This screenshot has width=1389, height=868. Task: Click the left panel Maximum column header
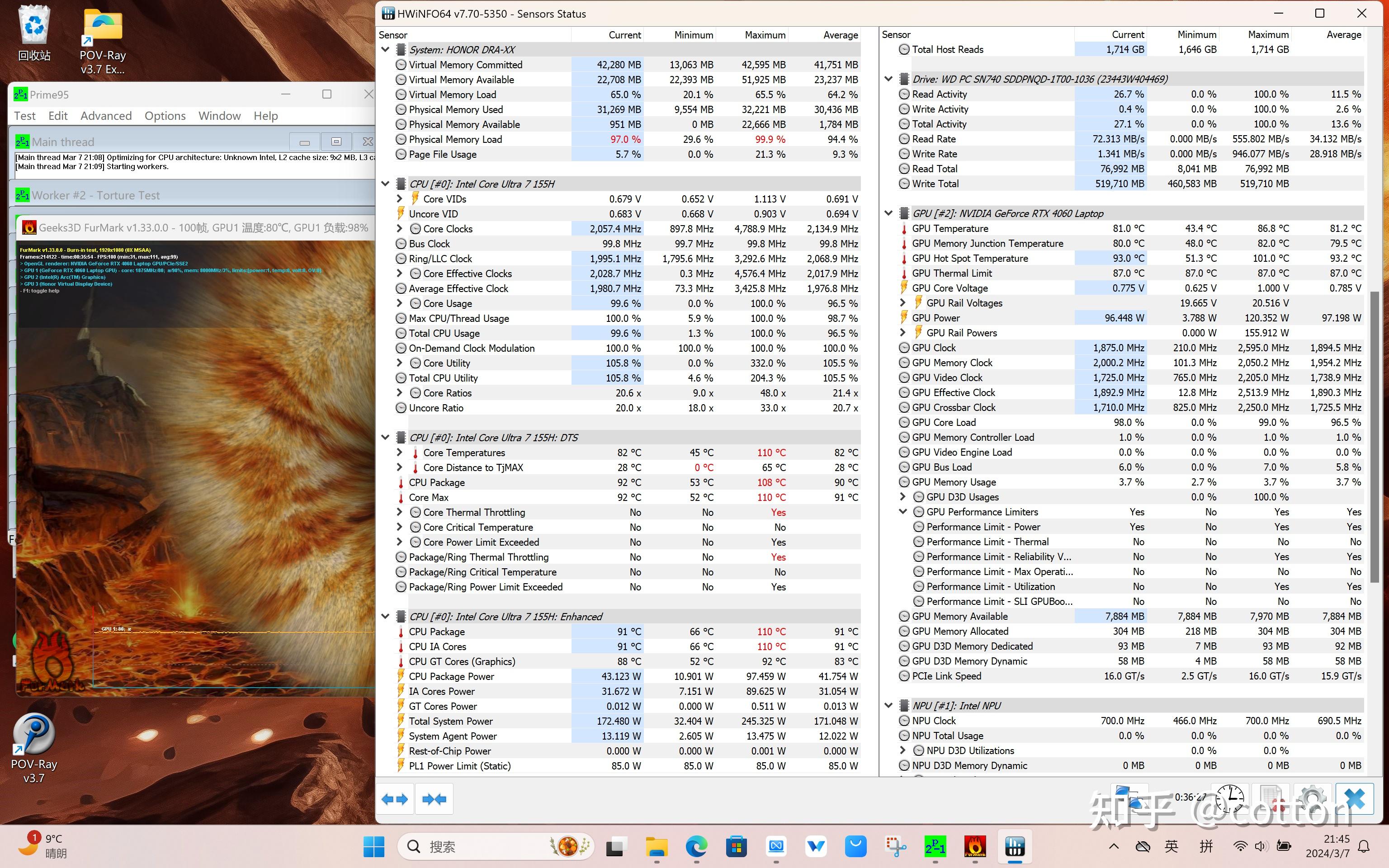(x=752, y=35)
